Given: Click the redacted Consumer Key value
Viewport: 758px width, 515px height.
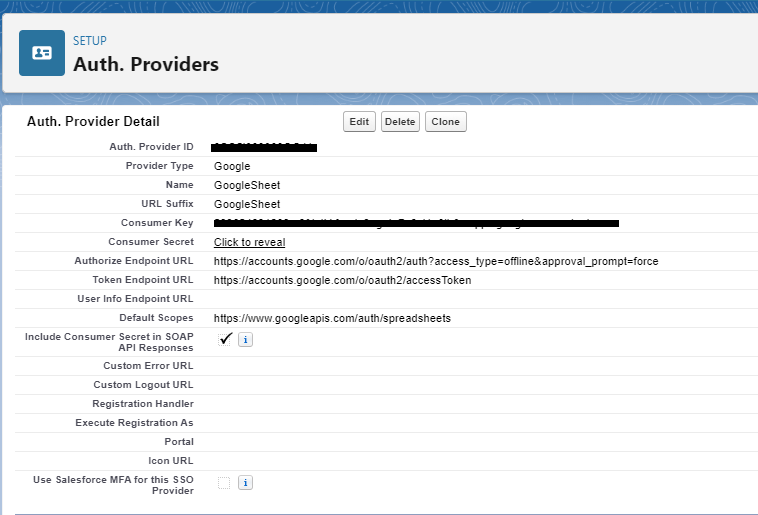Looking at the screenshot, I should 416,223.
